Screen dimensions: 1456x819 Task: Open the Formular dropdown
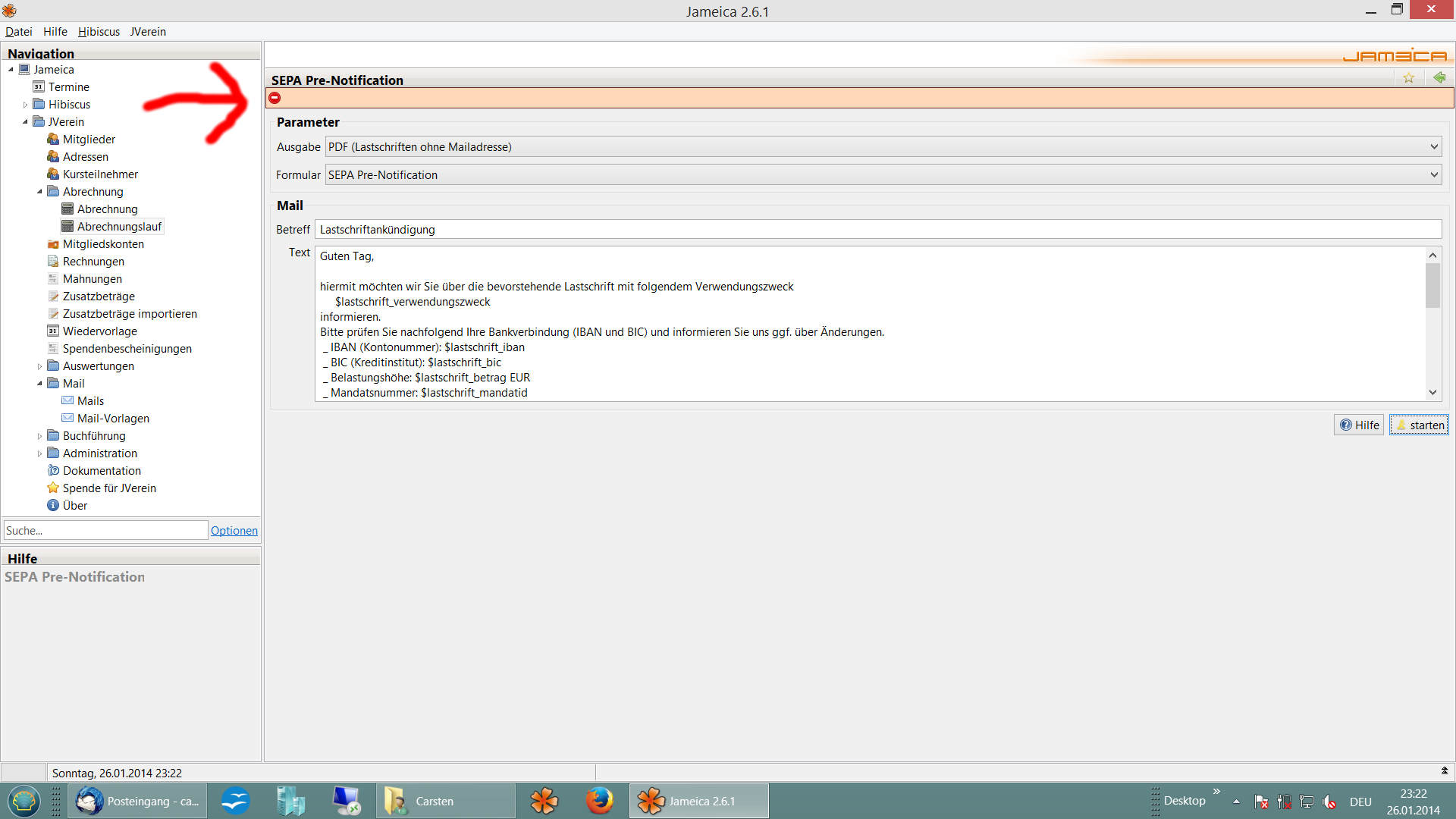[883, 175]
